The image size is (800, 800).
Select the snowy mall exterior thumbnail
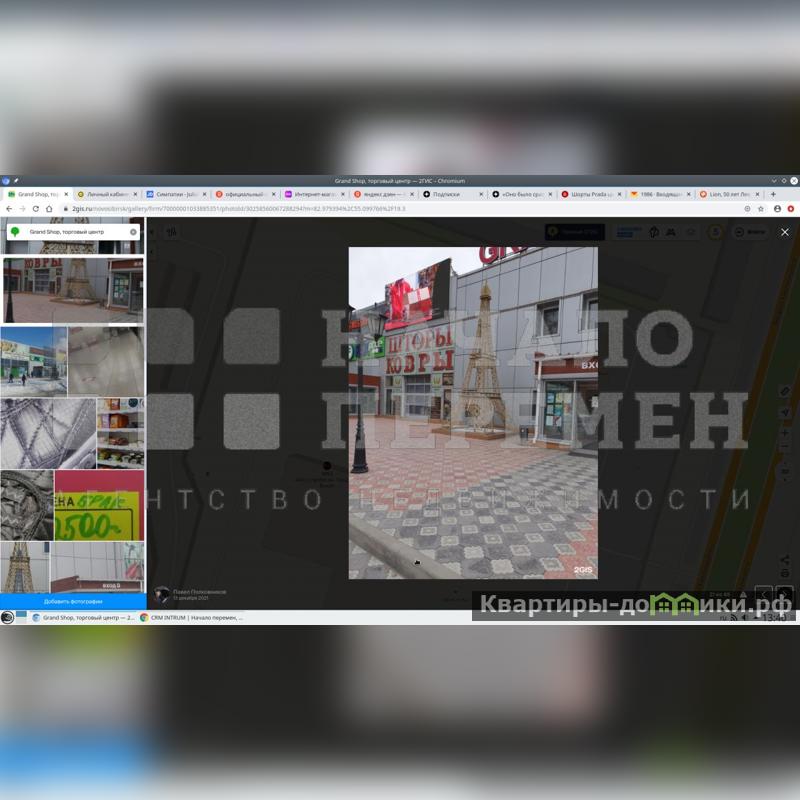click(33, 361)
